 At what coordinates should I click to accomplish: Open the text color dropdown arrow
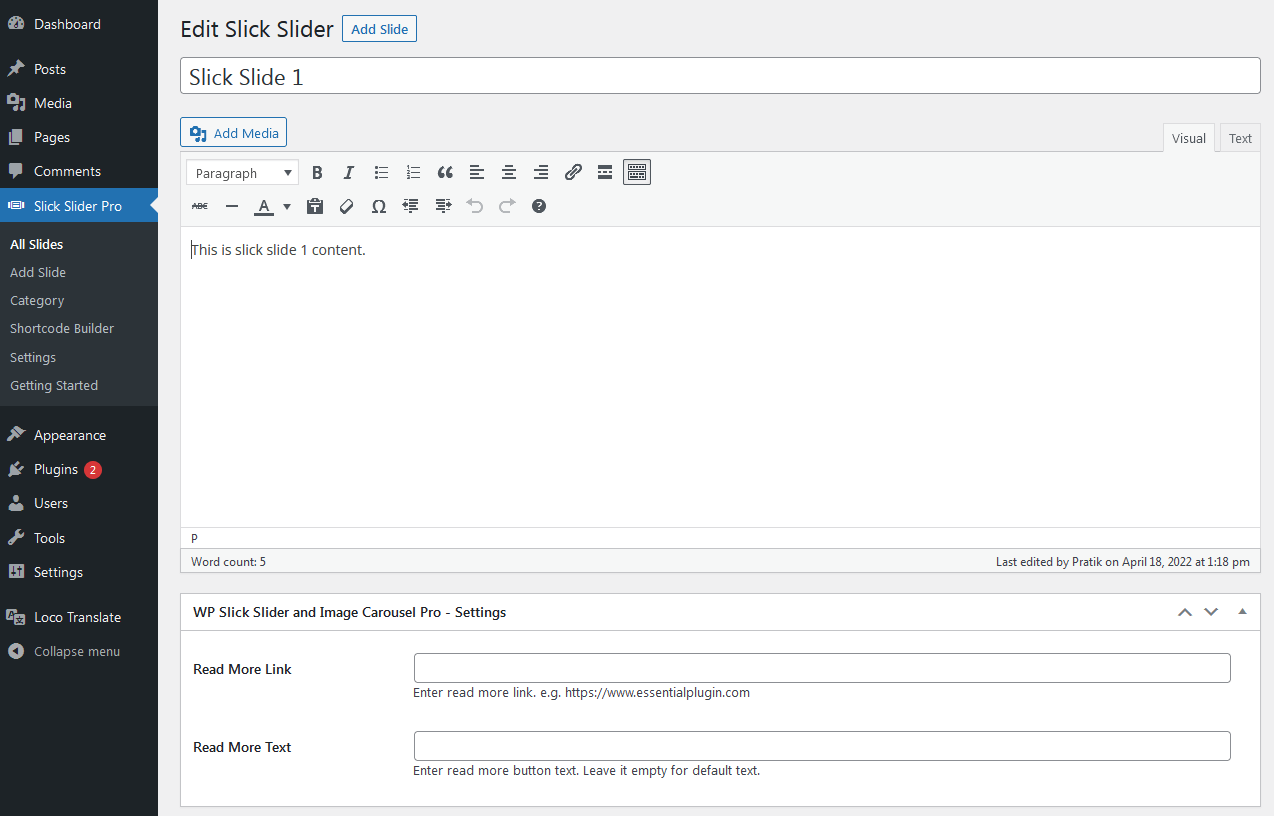[286, 206]
